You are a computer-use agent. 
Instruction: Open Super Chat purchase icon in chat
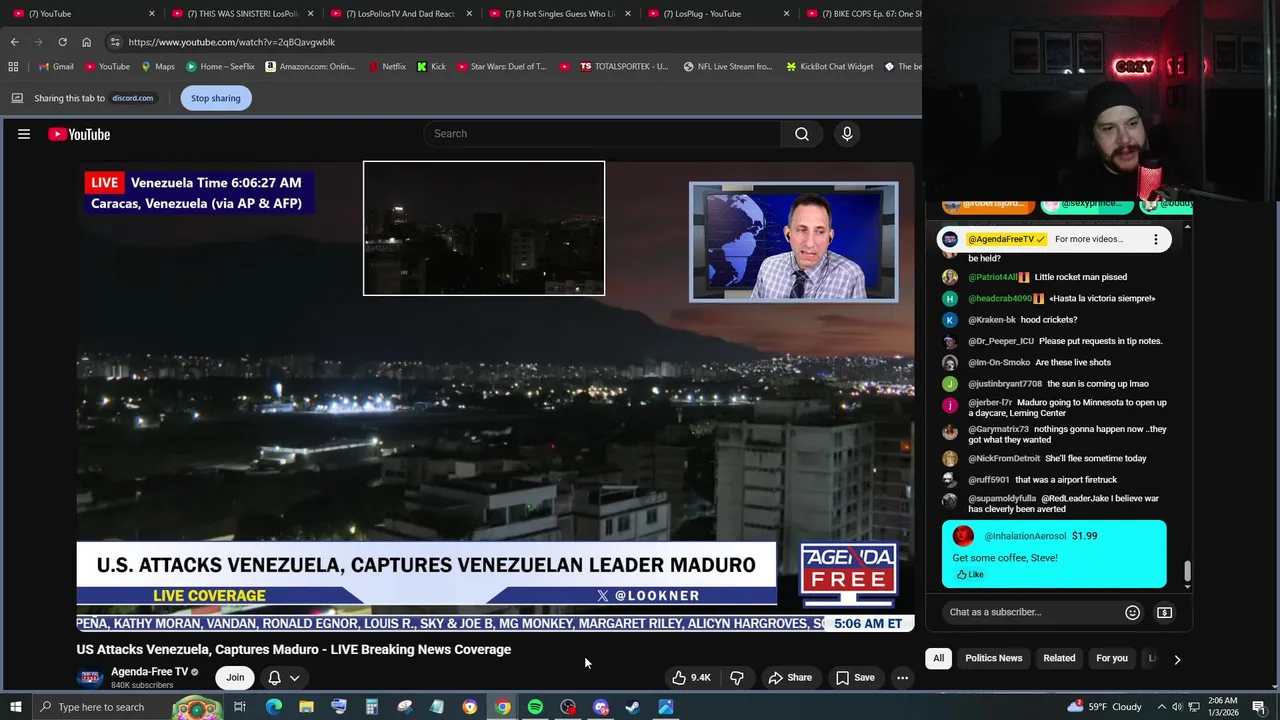1164,612
